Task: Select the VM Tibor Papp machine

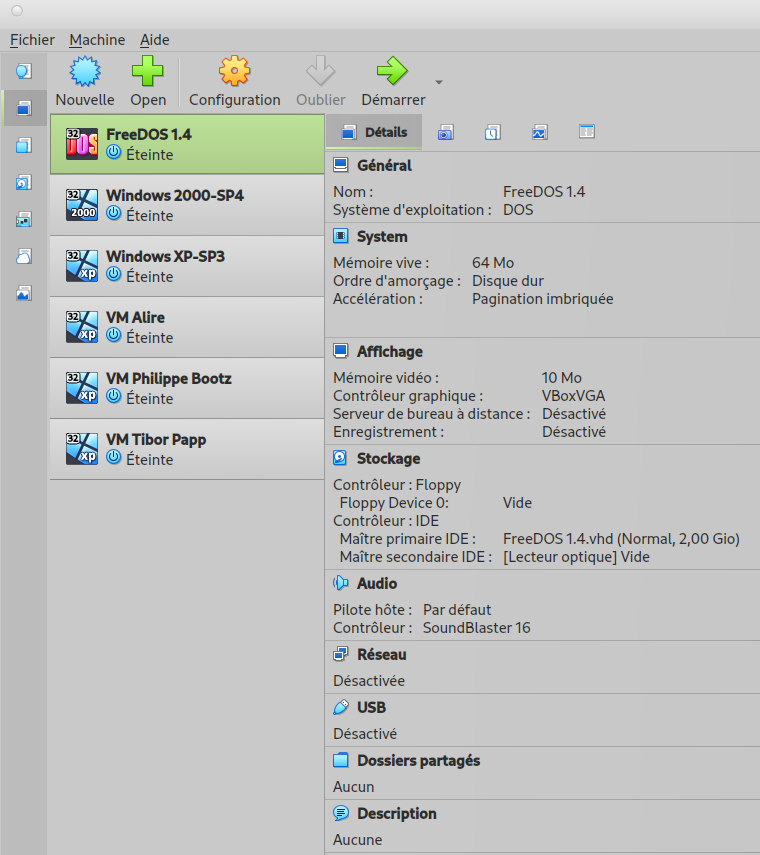Action: click(x=186, y=449)
